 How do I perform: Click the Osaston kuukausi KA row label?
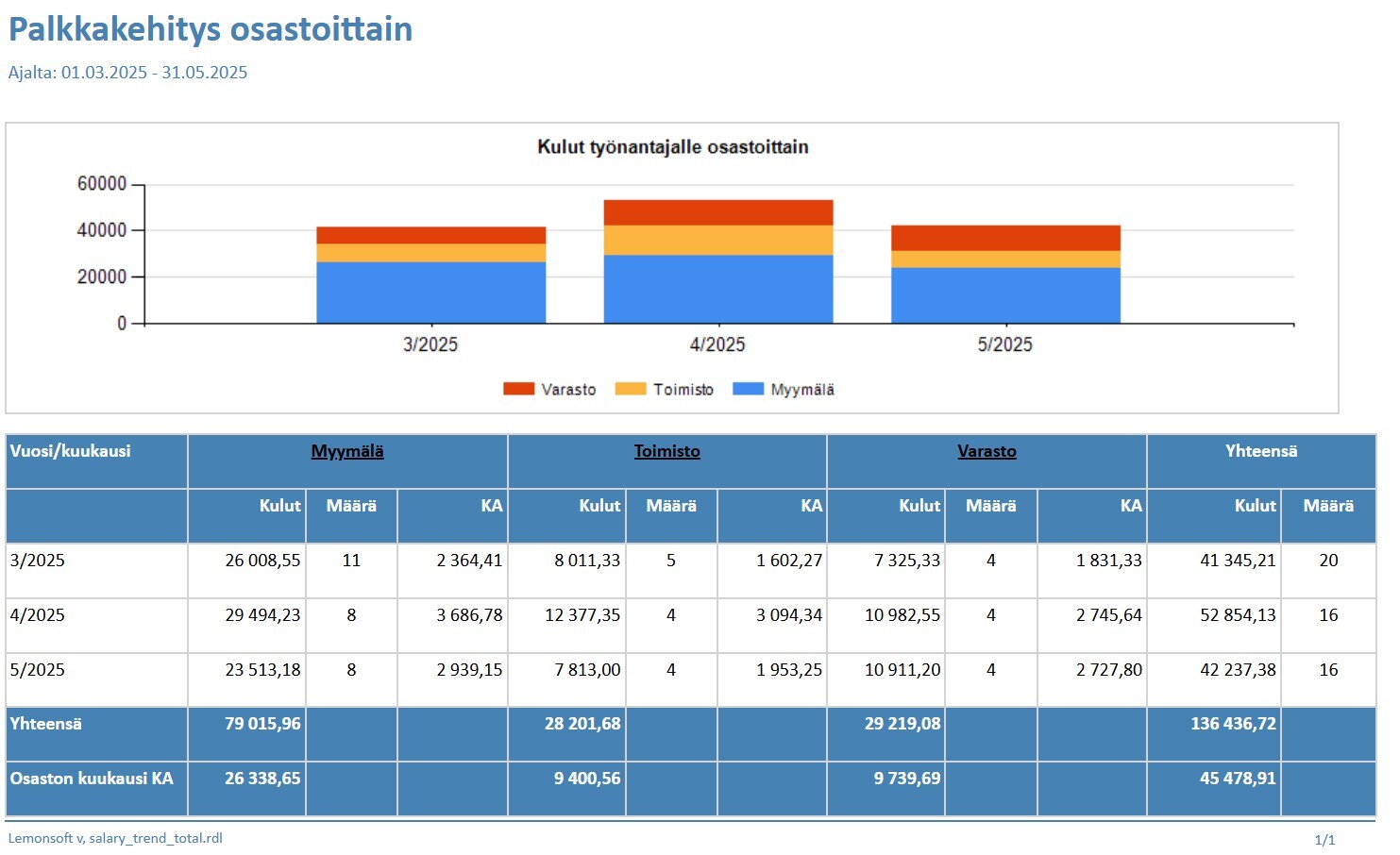92,779
